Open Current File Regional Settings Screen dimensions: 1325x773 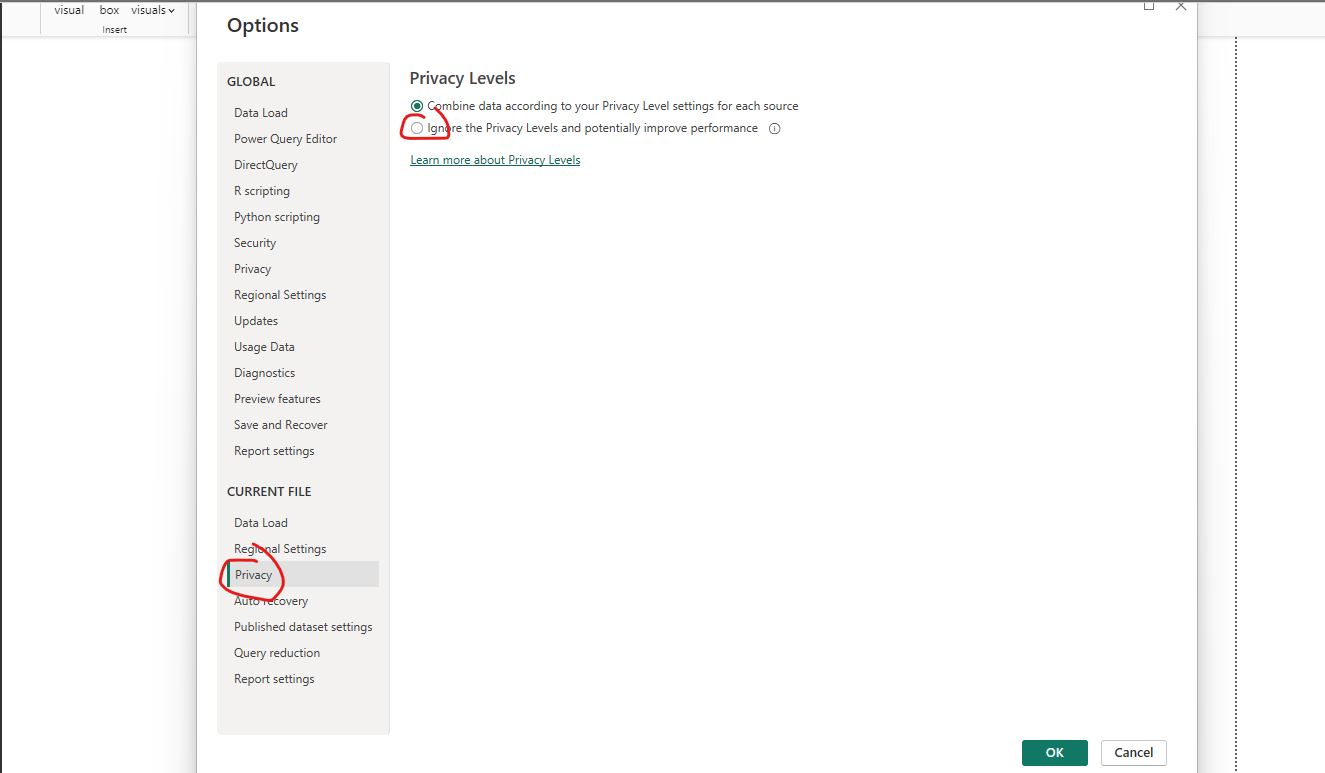click(x=280, y=549)
